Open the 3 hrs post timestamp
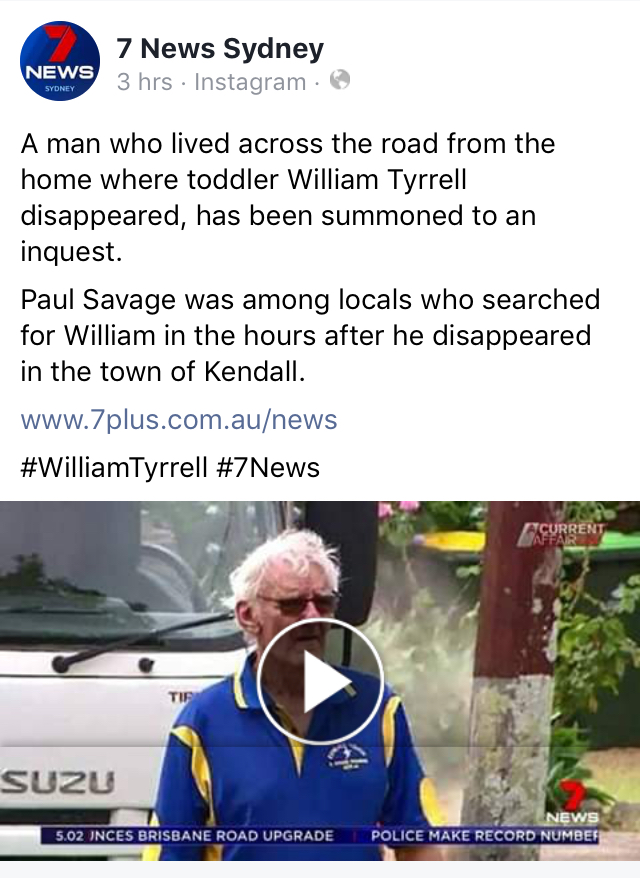 pyautogui.click(x=144, y=82)
